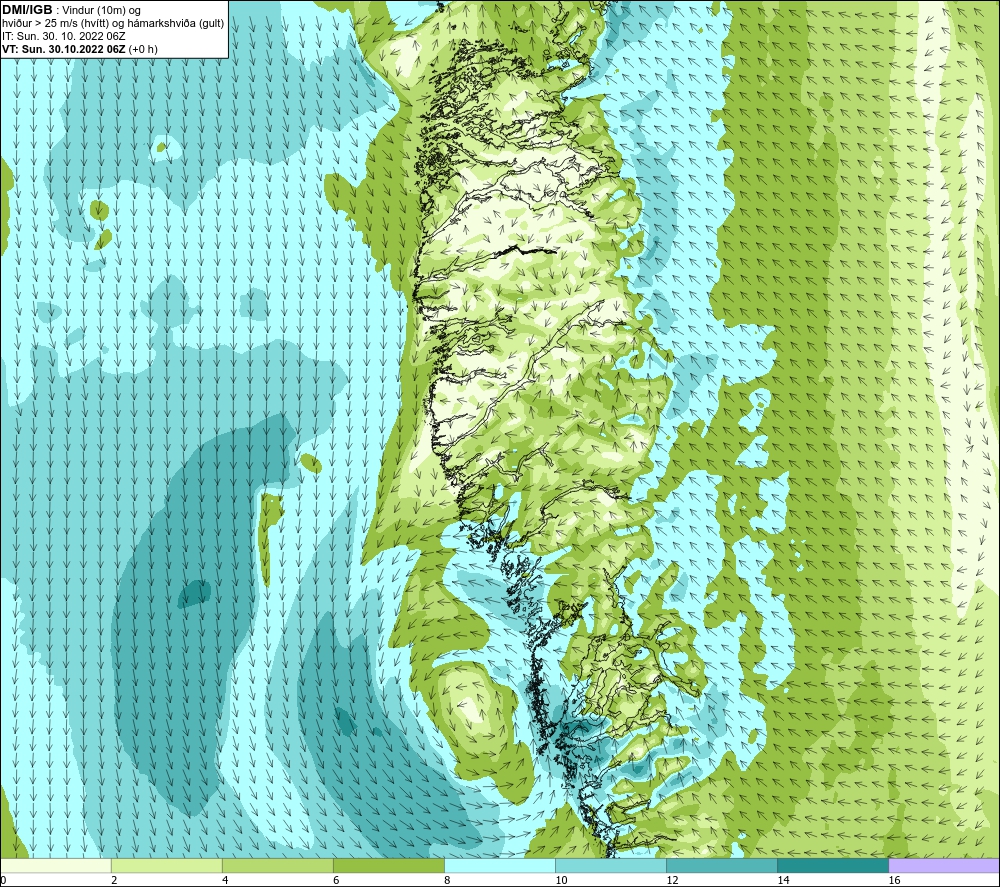Click the 'IT: Sun. 30. 10. 2022 06Z' line
Screen dimensions: 1000x887
tap(64, 36)
